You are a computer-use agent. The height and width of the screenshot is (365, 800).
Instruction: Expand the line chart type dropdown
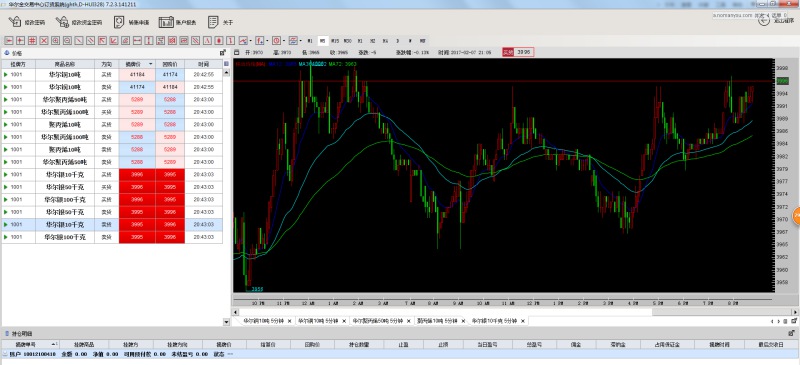251,40
